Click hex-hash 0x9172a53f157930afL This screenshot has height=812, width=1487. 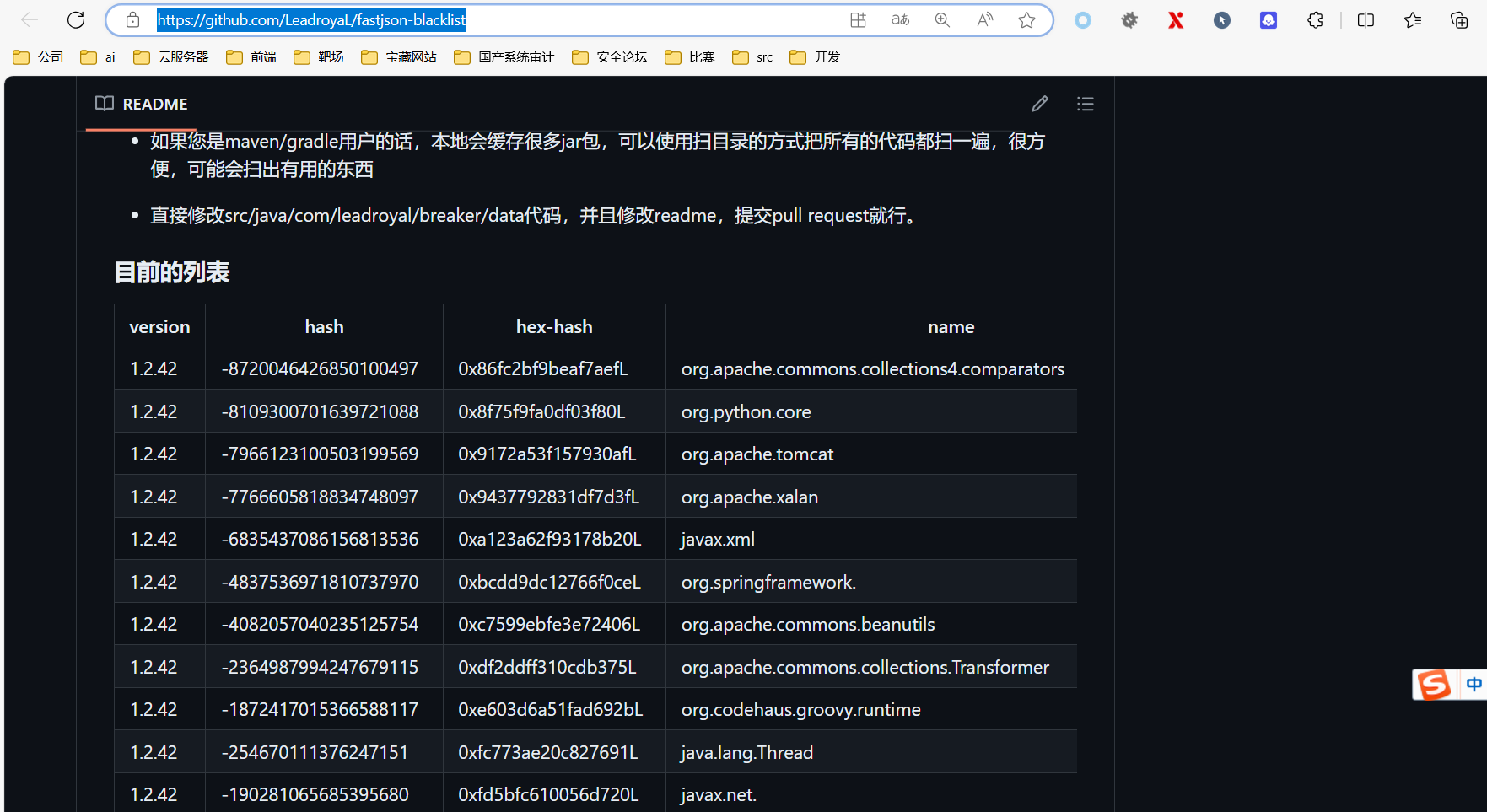tap(547, 454)
